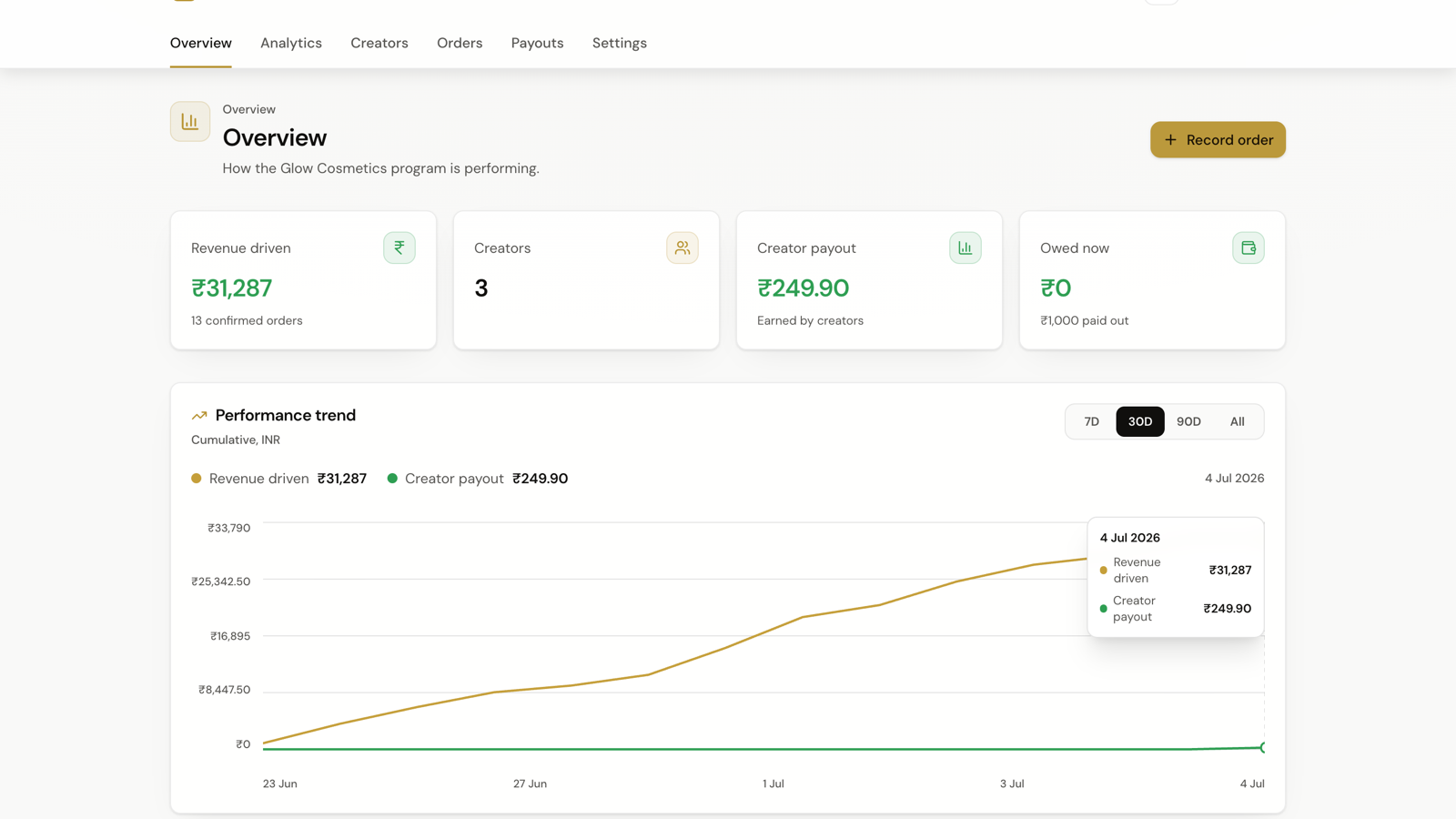
Task: Click the 'Cumulative, INR' subtitle
Action: tap(236, 440)
